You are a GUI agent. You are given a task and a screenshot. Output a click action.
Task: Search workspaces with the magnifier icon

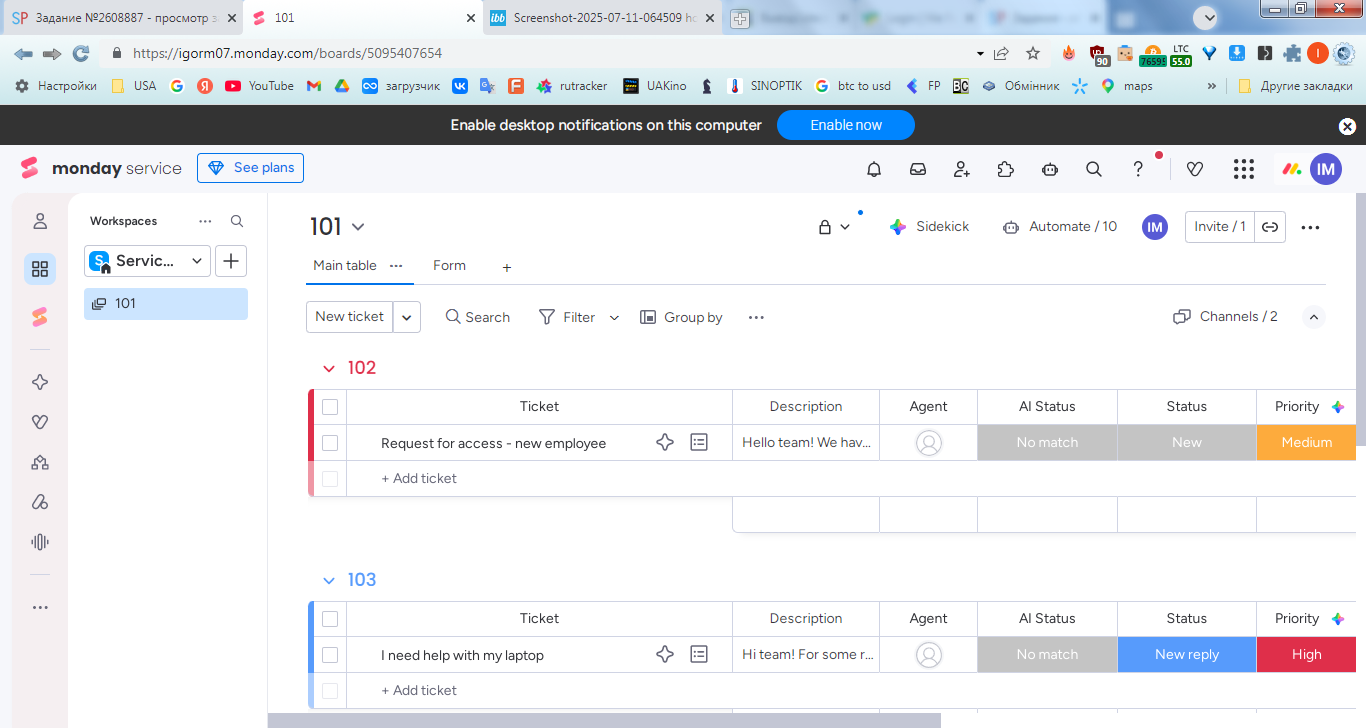click(237, 221)
